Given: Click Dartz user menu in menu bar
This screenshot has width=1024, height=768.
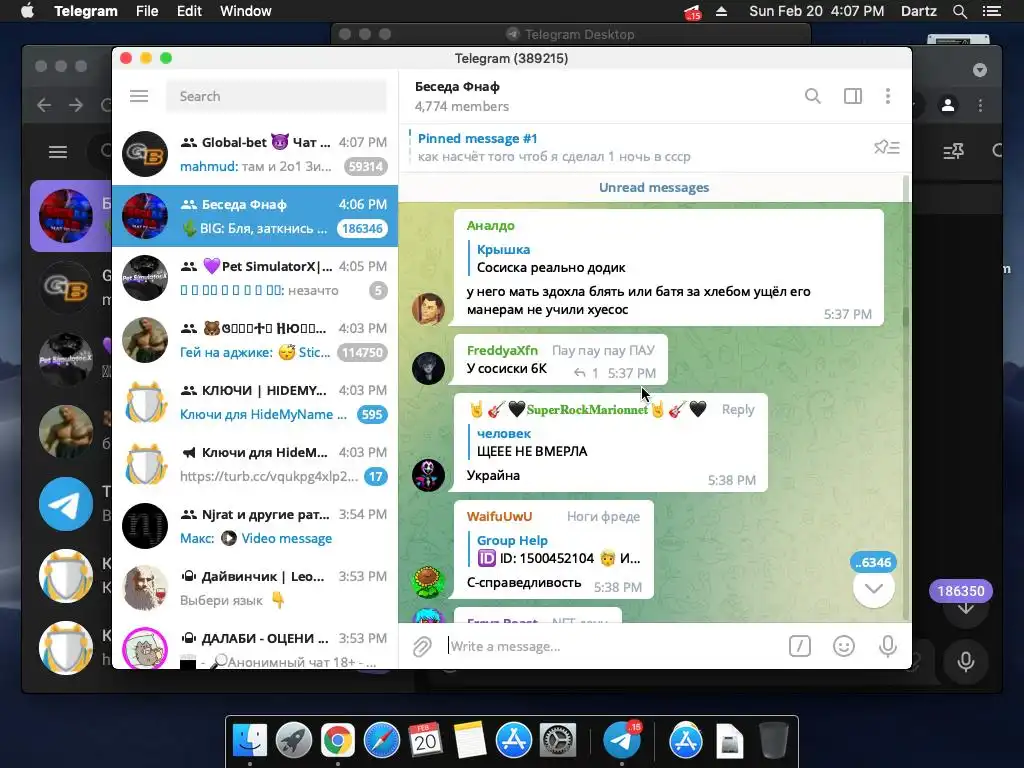Looking at the screenshot, I should pyautogui.click(x=918, y=11).
